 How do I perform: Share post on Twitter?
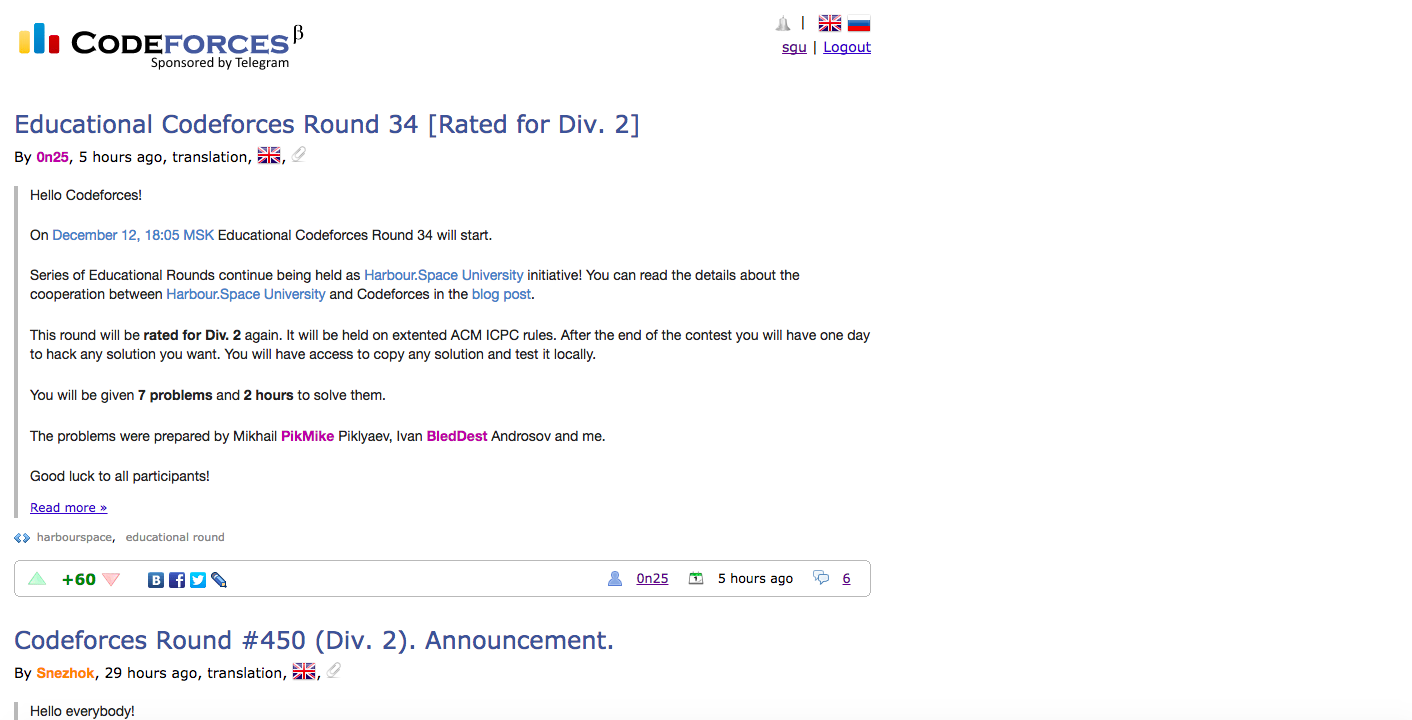(x=198, y=579)
